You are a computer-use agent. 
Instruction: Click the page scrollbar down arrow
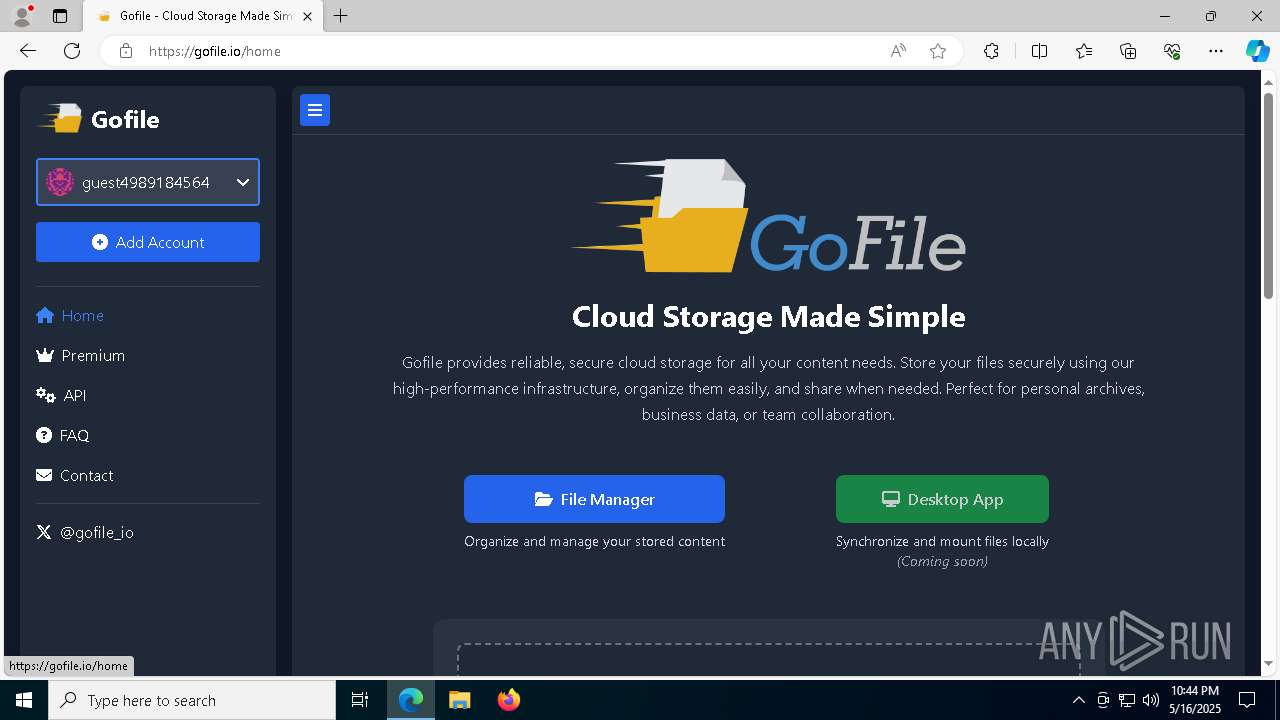click(1270, 663)
